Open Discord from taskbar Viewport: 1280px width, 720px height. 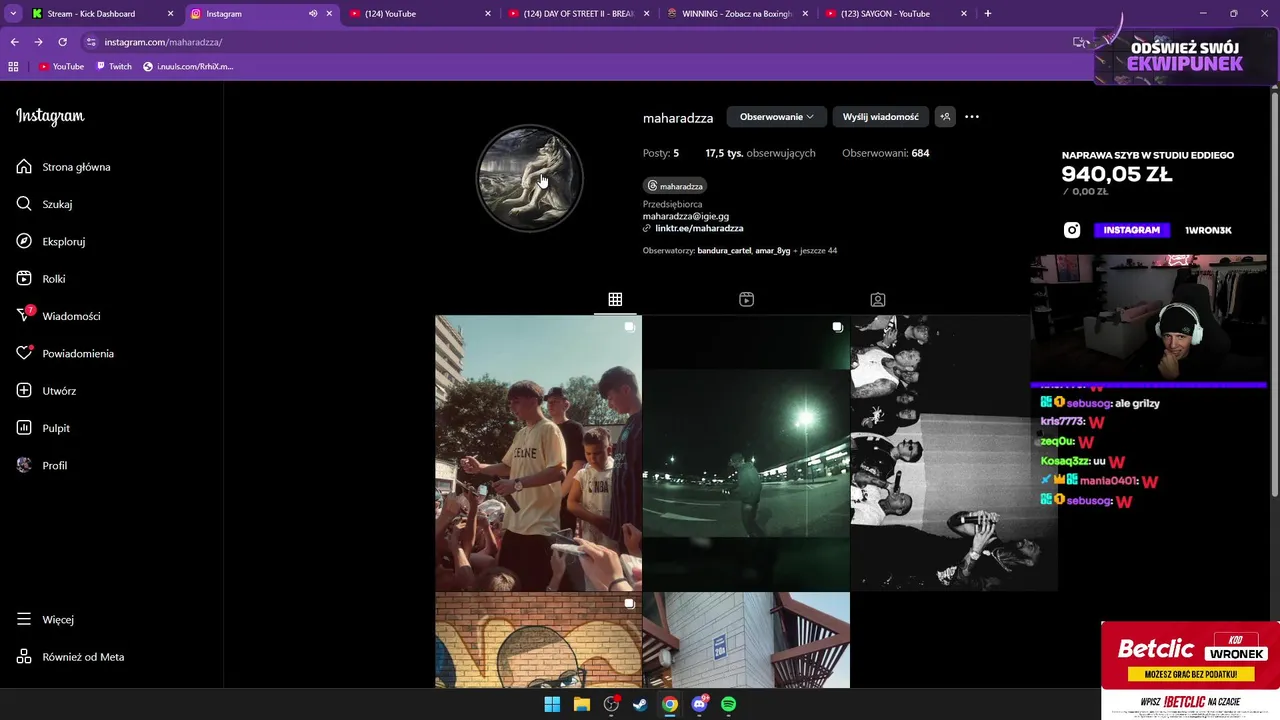[700, 704]
